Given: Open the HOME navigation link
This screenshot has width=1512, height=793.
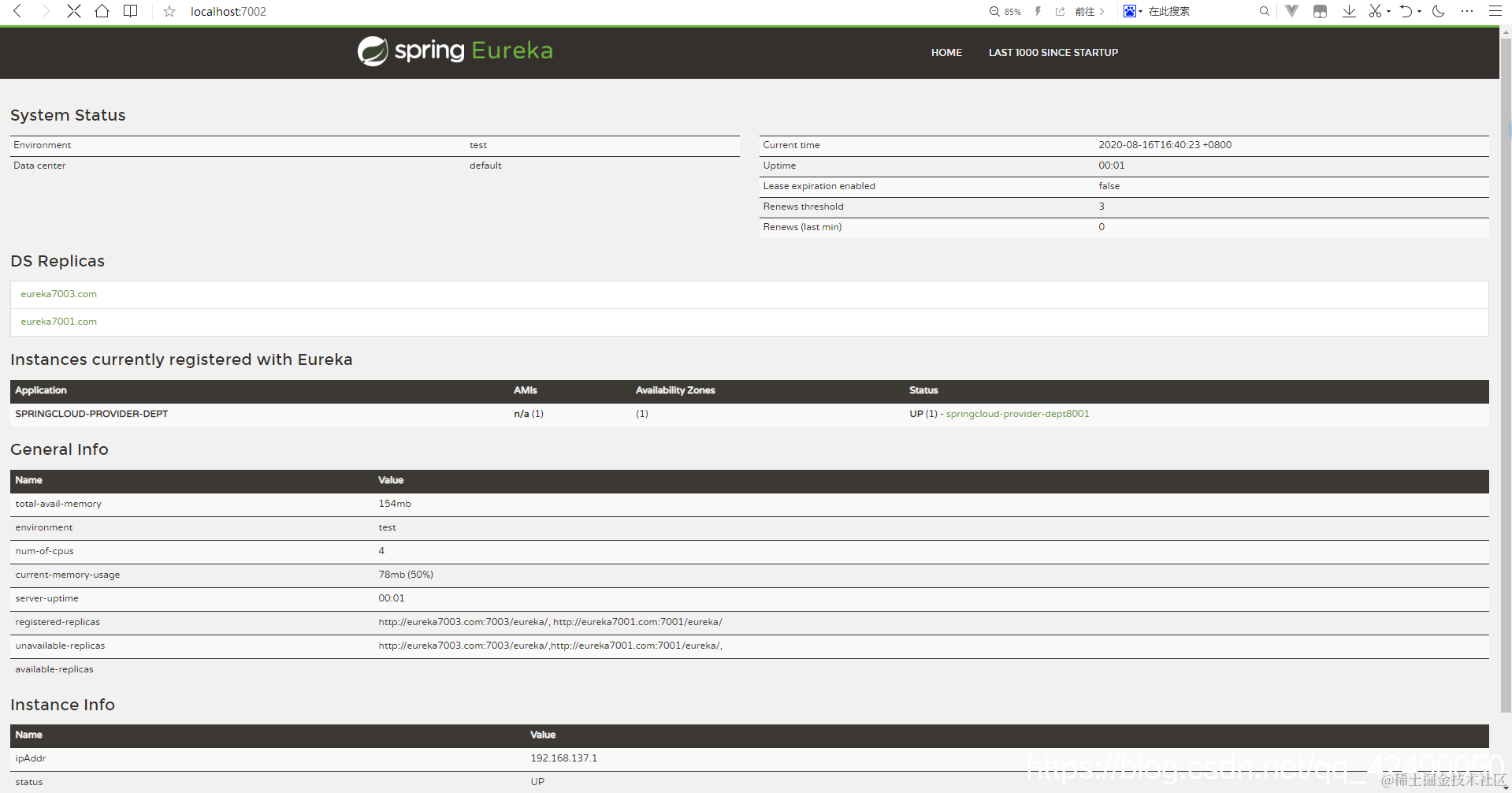Looking at the screenshot, I should [x=946, y=53].
